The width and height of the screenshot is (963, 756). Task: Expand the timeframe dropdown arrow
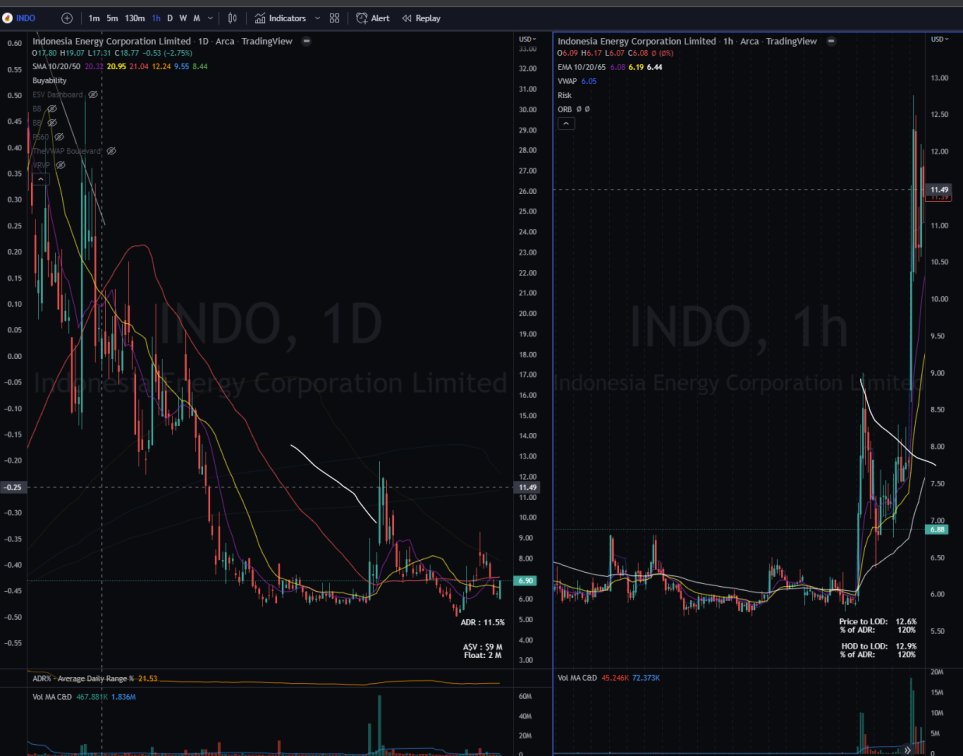click(x=210, y=18)
